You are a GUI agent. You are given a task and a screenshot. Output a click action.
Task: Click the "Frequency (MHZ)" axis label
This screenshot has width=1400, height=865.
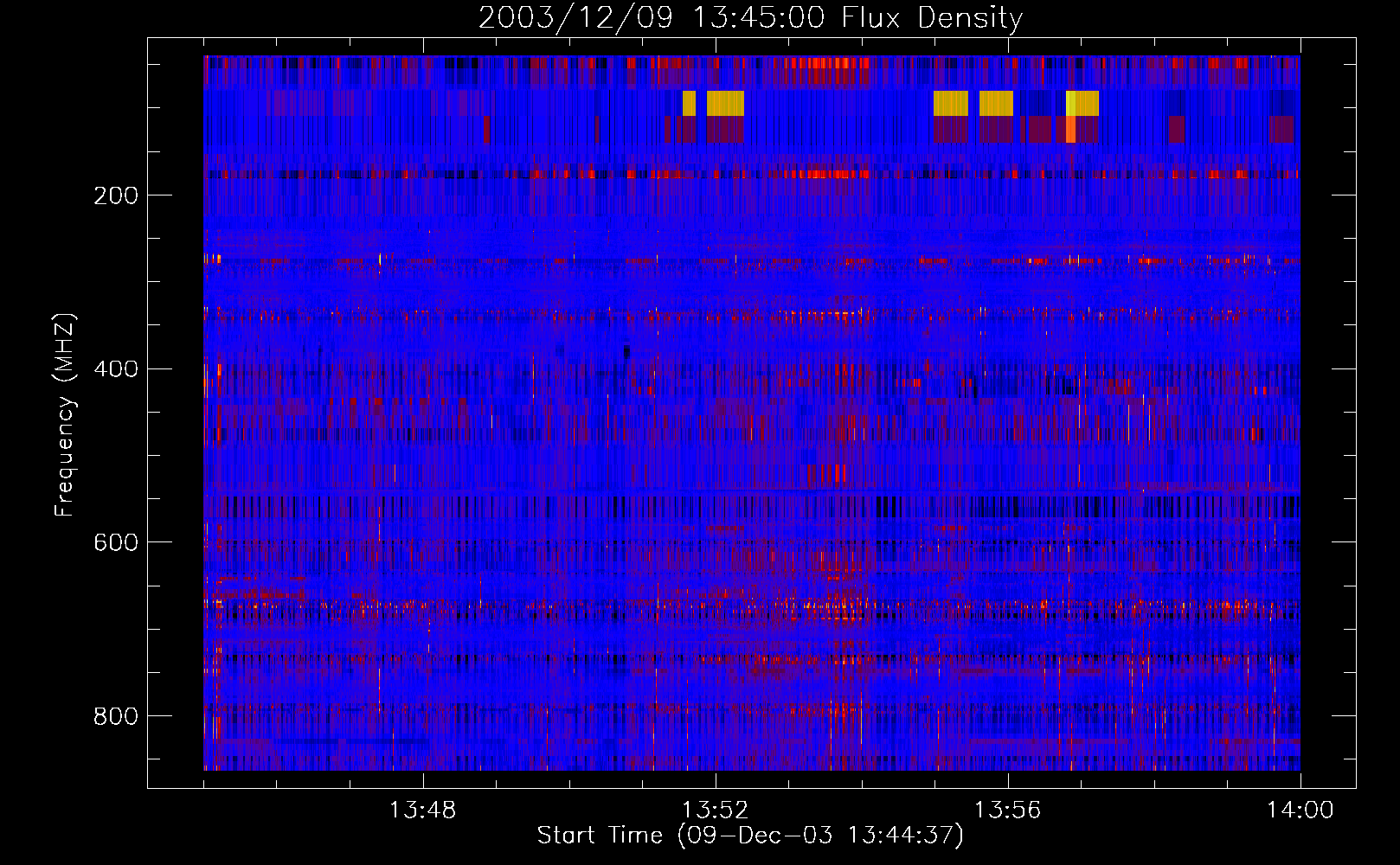[65, 415]
